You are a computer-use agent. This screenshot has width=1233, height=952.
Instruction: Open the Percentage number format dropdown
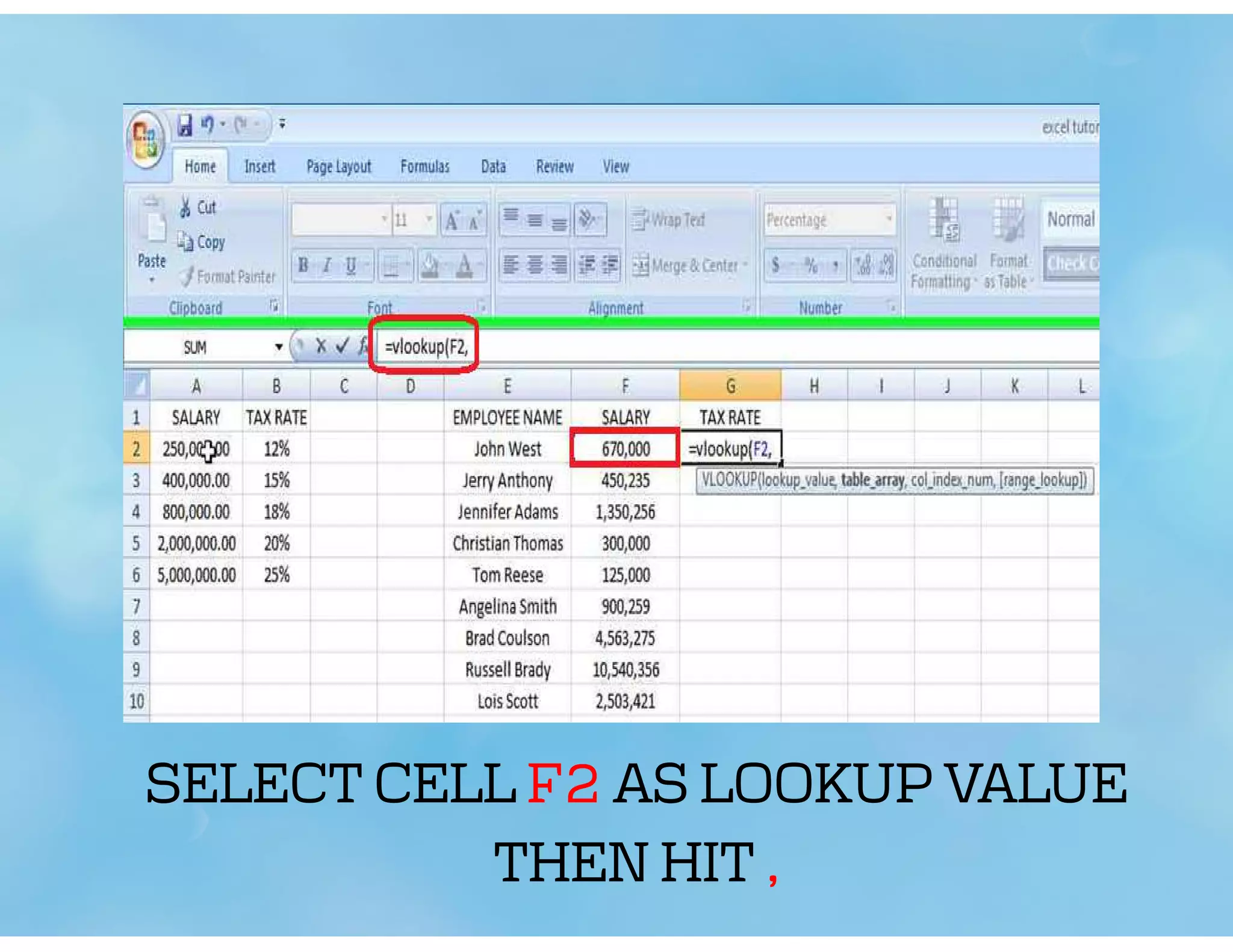click(889, 219)
